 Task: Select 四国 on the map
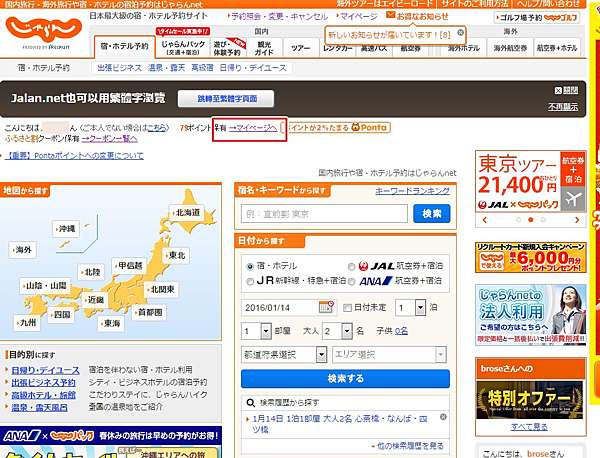click(60, 315)
